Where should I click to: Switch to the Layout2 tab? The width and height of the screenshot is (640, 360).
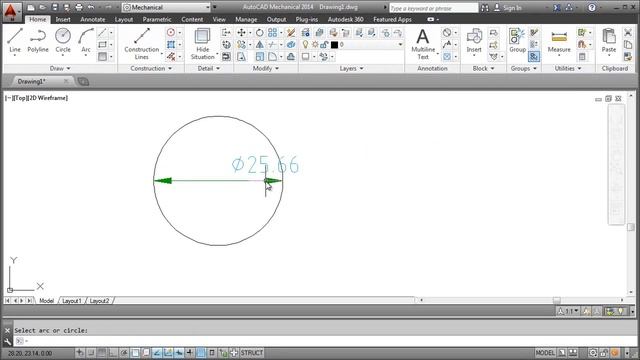[99, 301]
